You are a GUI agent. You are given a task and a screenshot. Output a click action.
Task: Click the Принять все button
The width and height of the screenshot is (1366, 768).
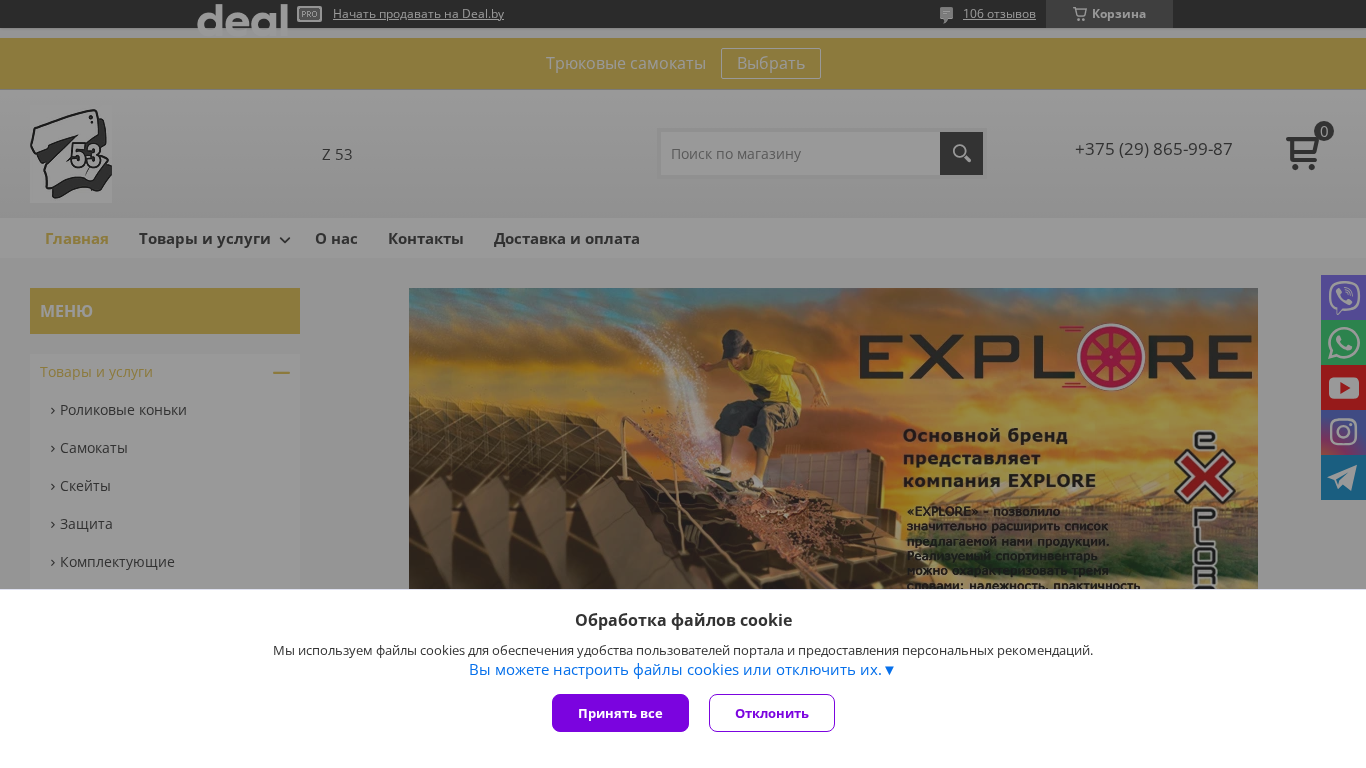(x=620, y=713)
